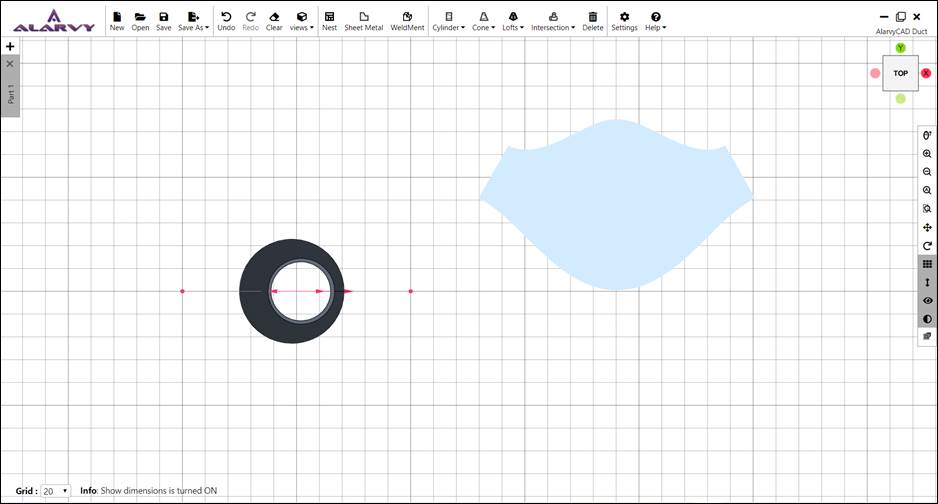Click the TOP view cube face

pos(900,73)
